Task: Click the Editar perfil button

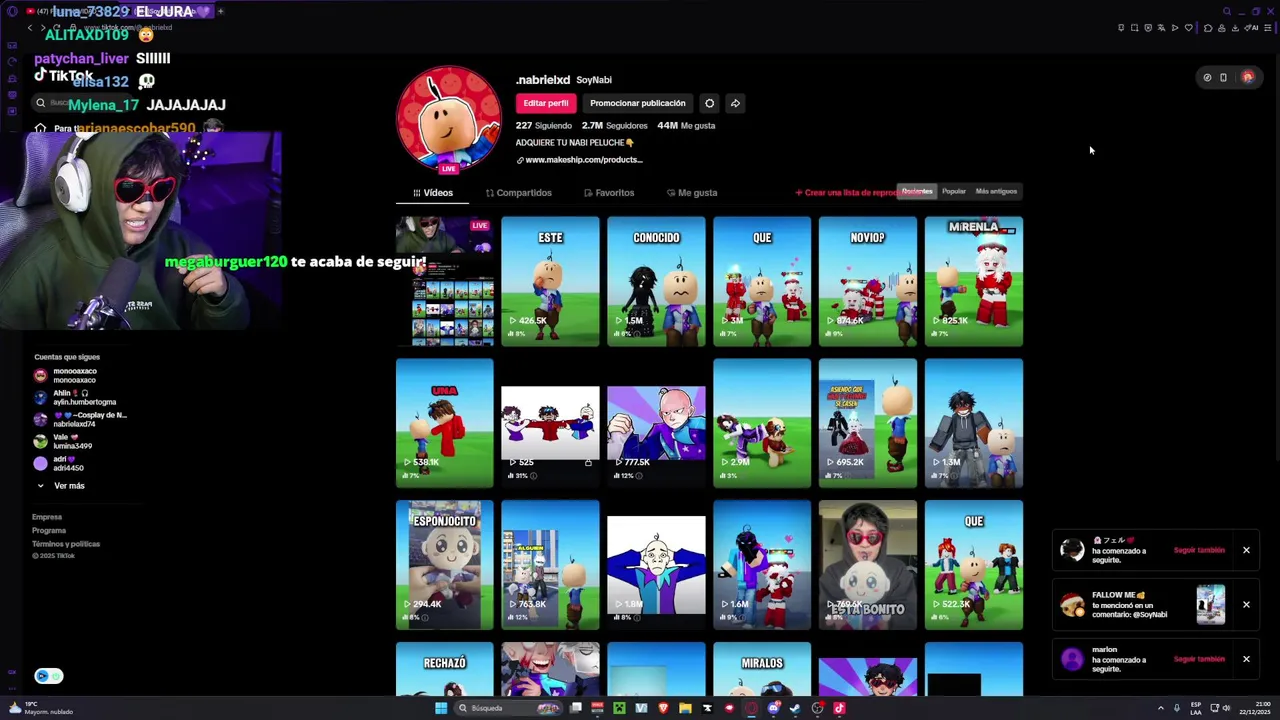Action: point(546,103)
